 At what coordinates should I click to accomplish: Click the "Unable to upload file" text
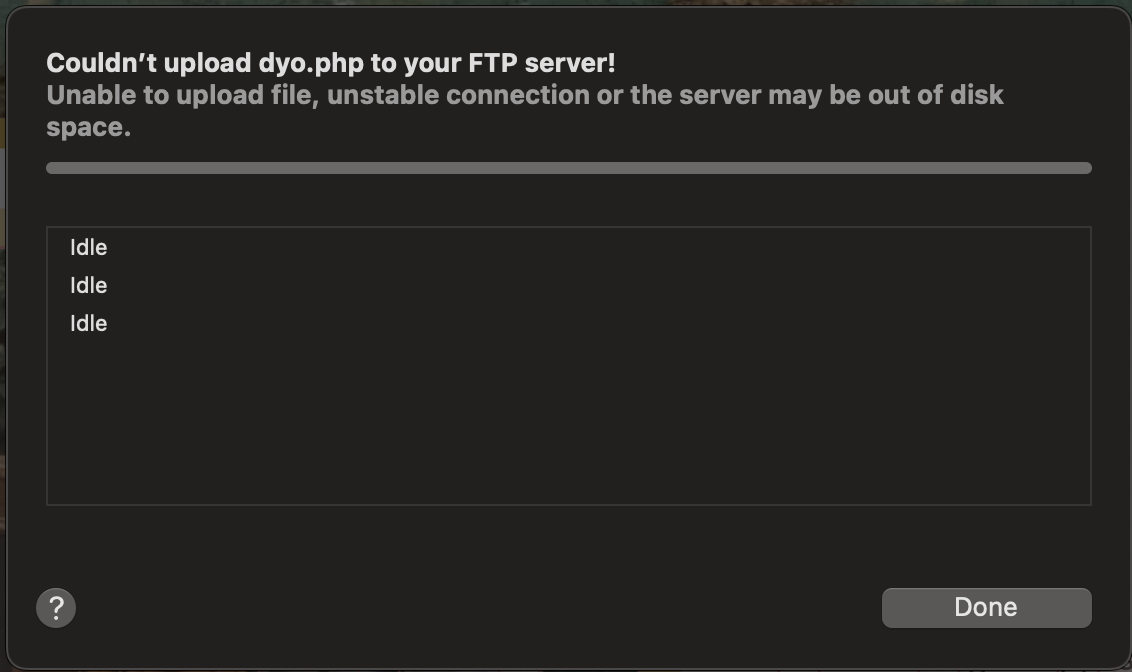(x=179, y=96)
